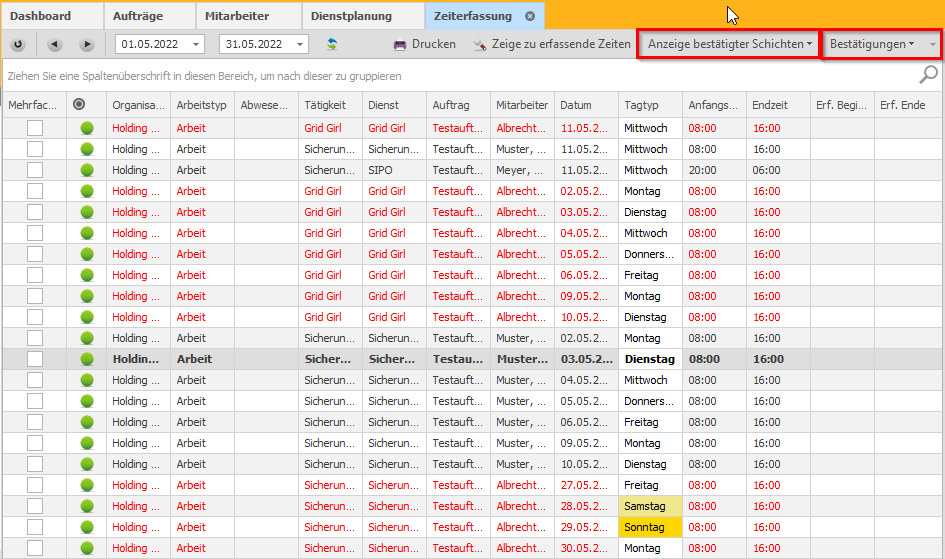Tick the checkbox in Meyer SIPO row
The width and height of the screenshot is (945, 559).
tap(35, 170)
